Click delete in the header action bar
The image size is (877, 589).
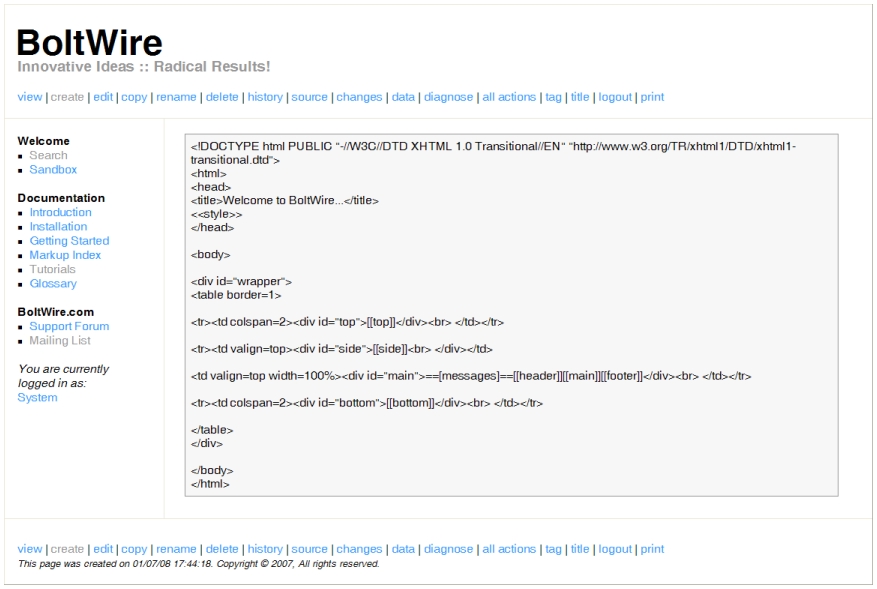click(222, 97)
